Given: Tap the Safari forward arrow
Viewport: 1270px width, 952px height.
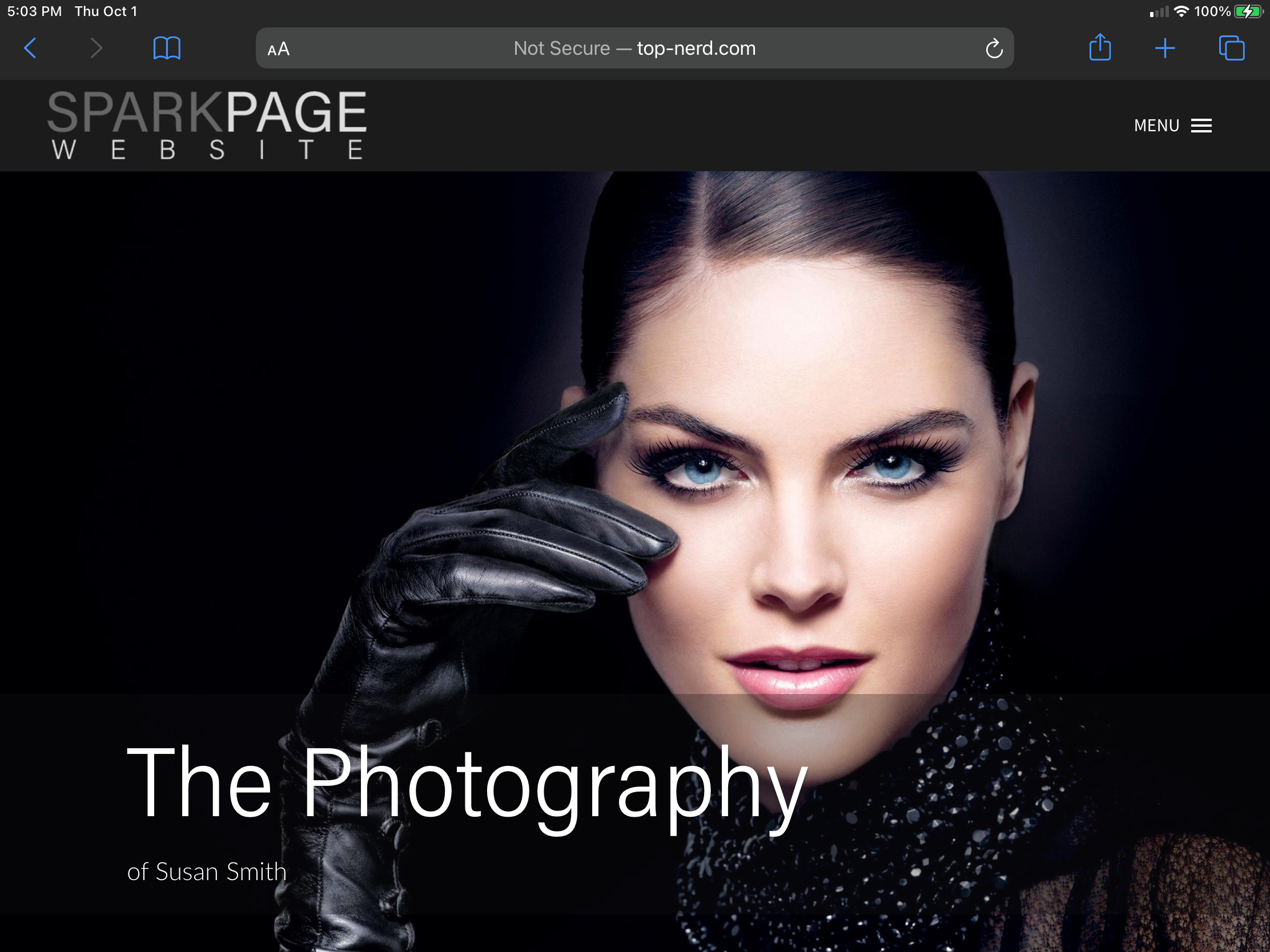Looking at the screenshot, I should point(96,48).
